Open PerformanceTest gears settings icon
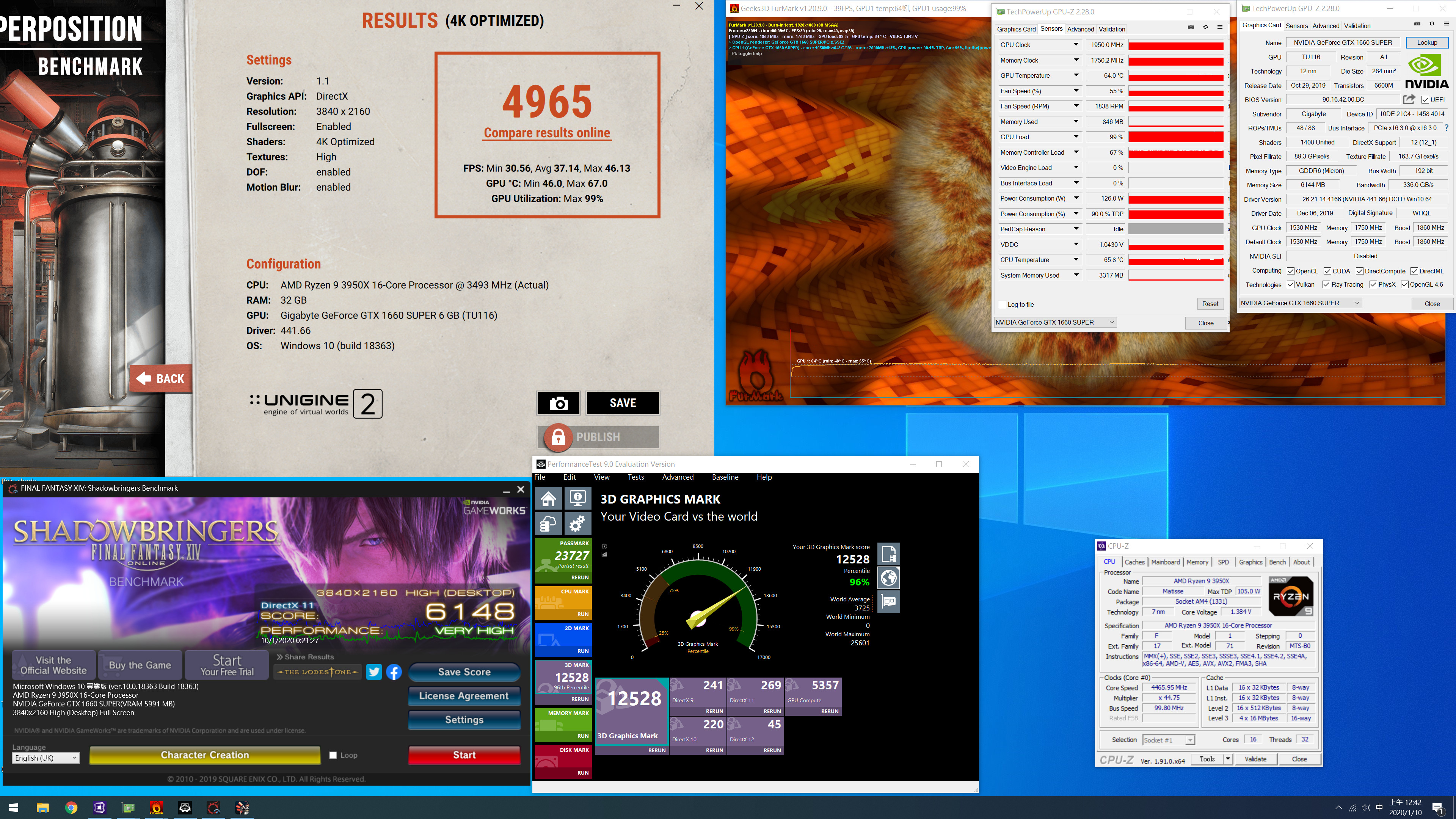The image size is (1456, 819). click(x=577, y=524)
